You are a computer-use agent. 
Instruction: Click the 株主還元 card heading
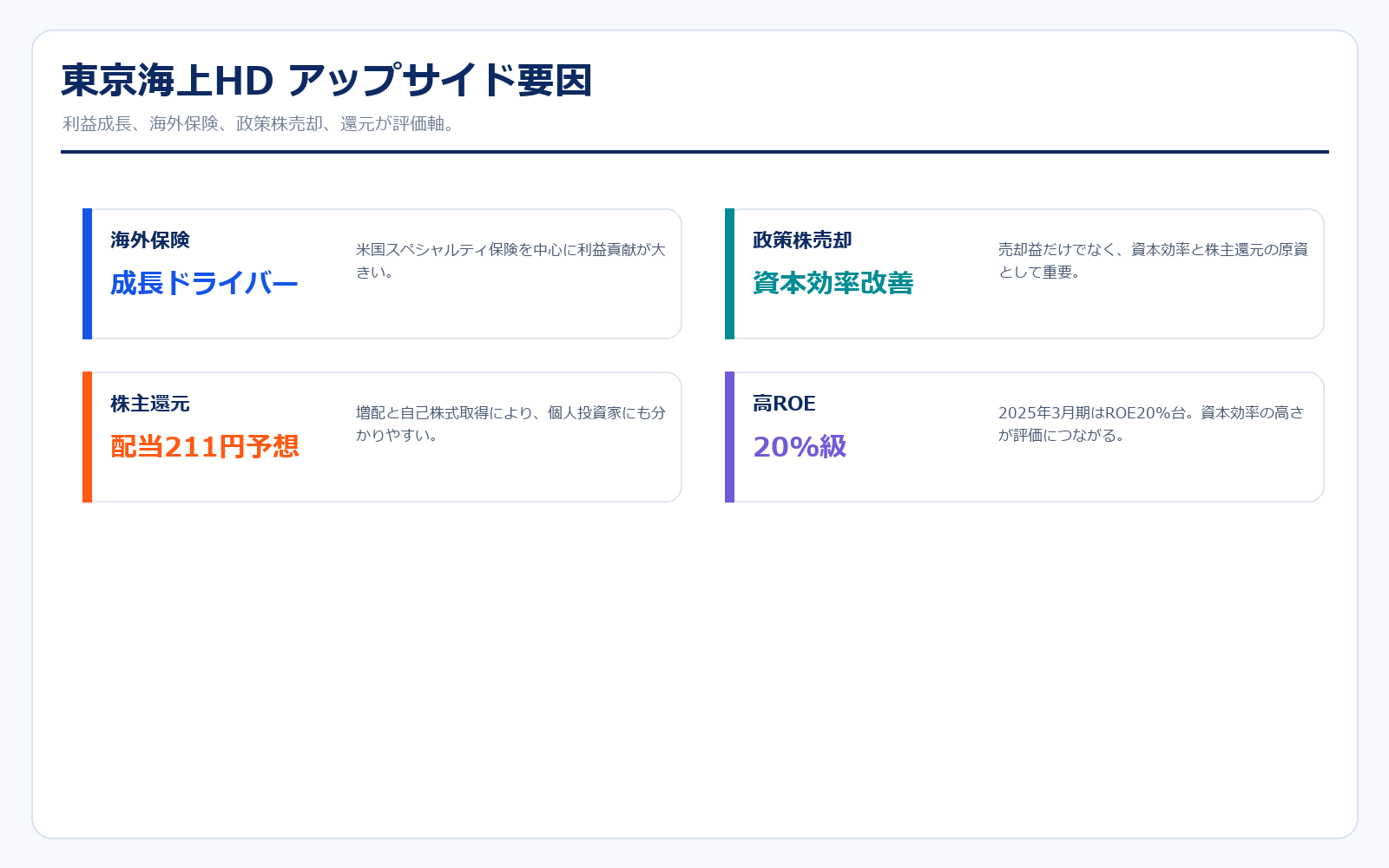150,404
